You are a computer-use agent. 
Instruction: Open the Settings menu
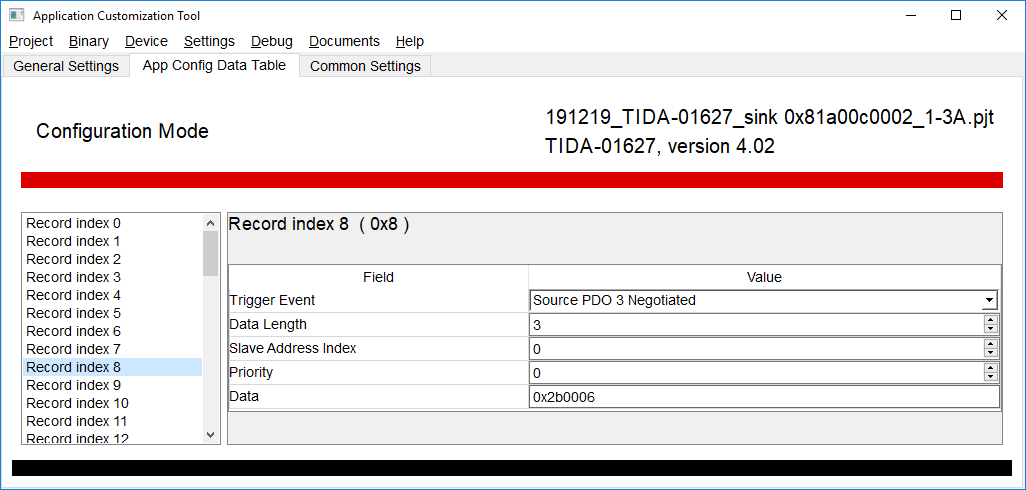pos(209,41)
